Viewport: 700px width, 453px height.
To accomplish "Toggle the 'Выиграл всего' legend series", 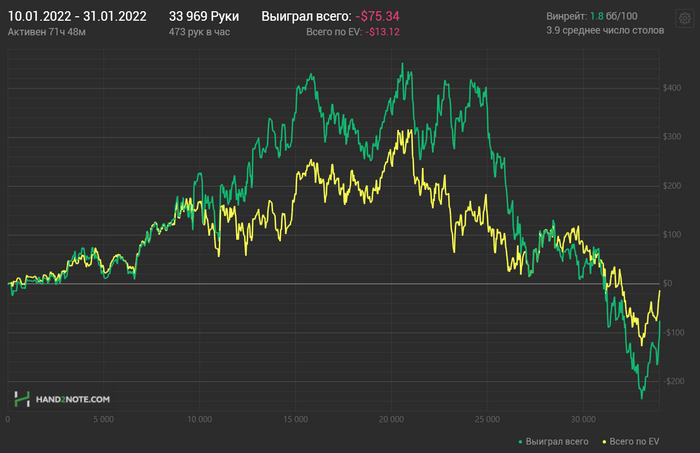I will (557, 441).
